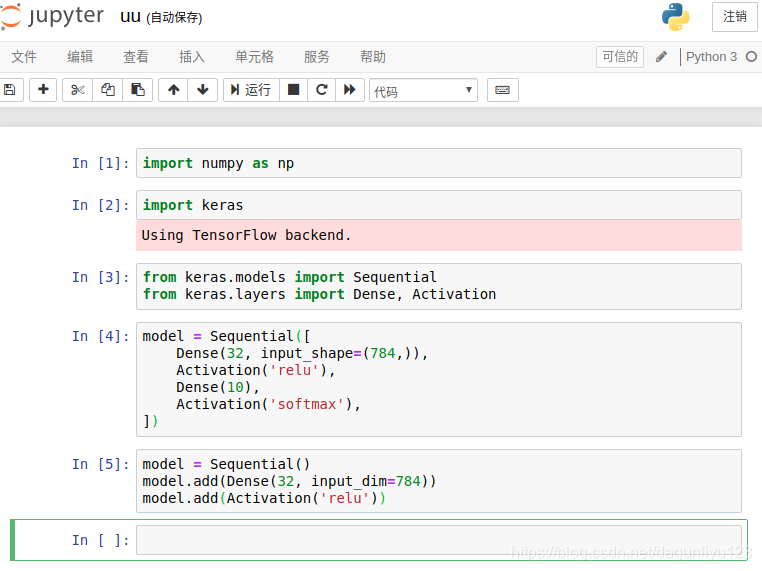Cut selected cell with scissors icon

point(78,90)
